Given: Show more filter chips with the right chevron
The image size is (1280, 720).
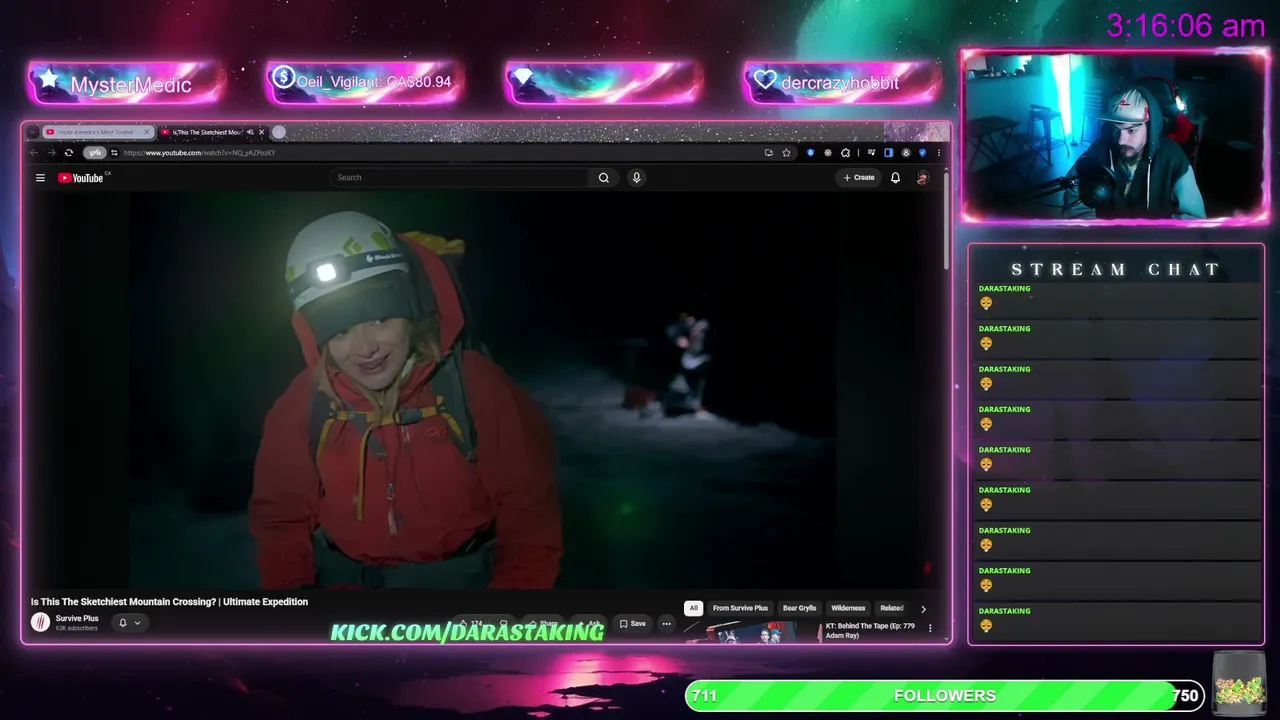Looking at the screenshot, I should (x=923, y=608).
